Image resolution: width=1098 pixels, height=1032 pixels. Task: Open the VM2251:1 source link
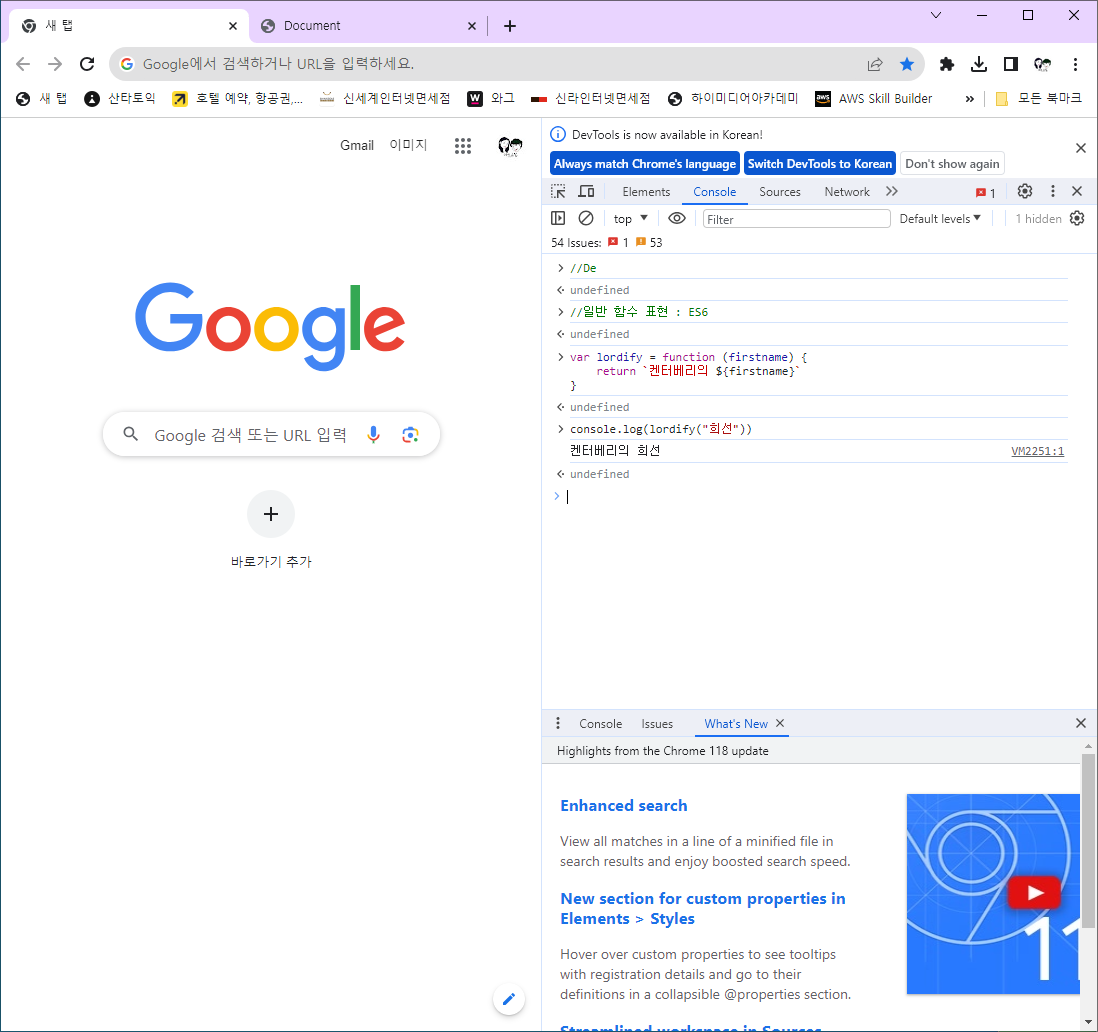tap(1037, 452)
